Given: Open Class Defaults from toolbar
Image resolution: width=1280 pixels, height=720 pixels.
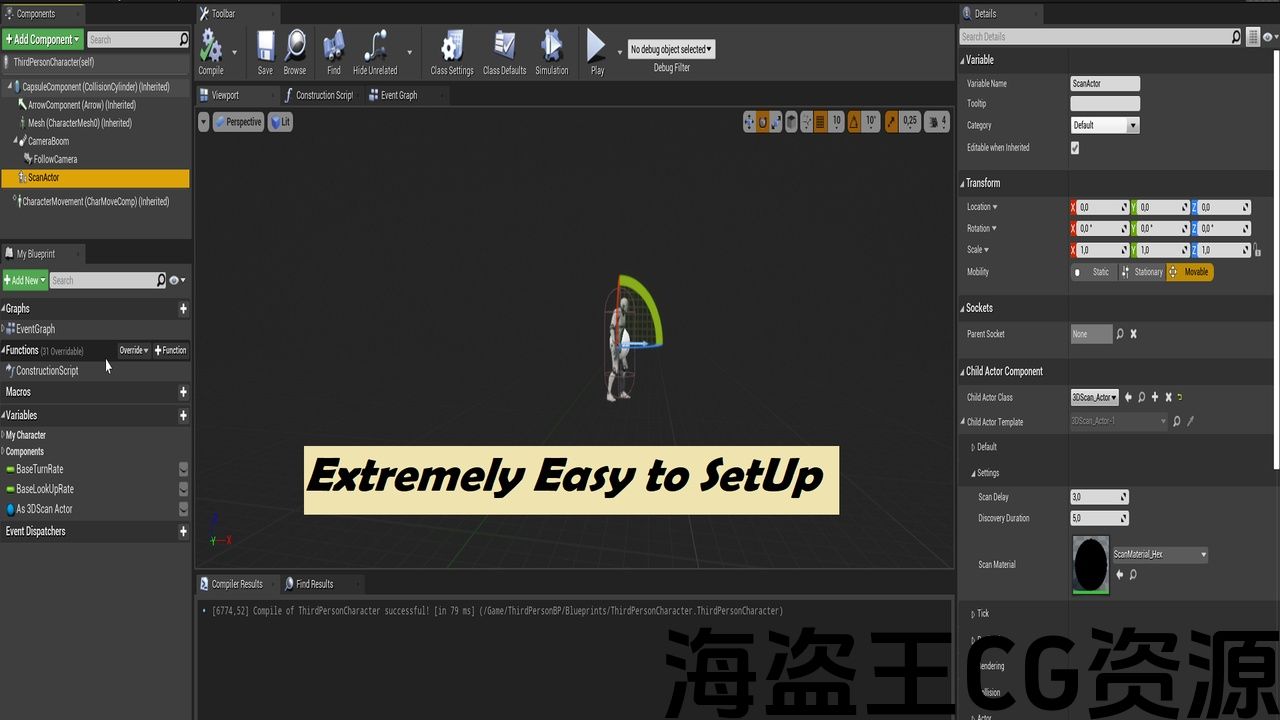Looking at the screenshot, I should point(504,48).
